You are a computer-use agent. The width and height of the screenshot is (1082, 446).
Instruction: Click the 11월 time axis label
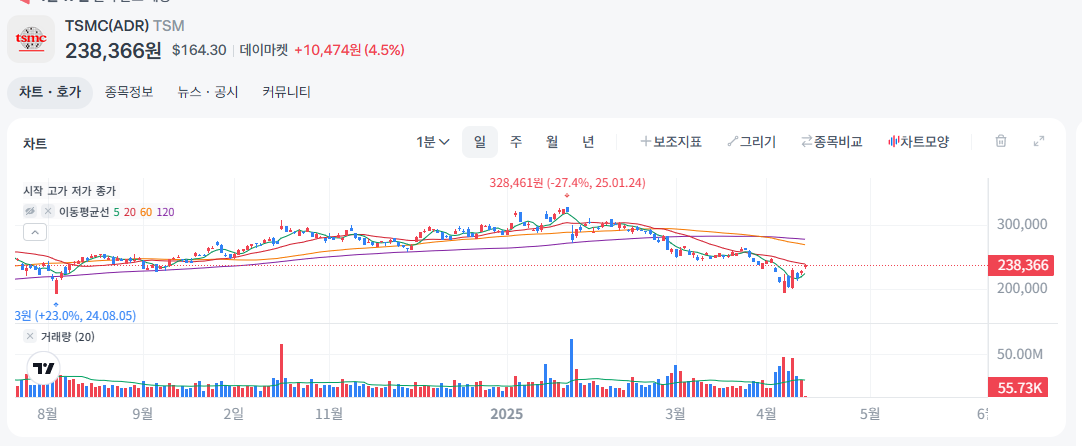pos(329,414)
